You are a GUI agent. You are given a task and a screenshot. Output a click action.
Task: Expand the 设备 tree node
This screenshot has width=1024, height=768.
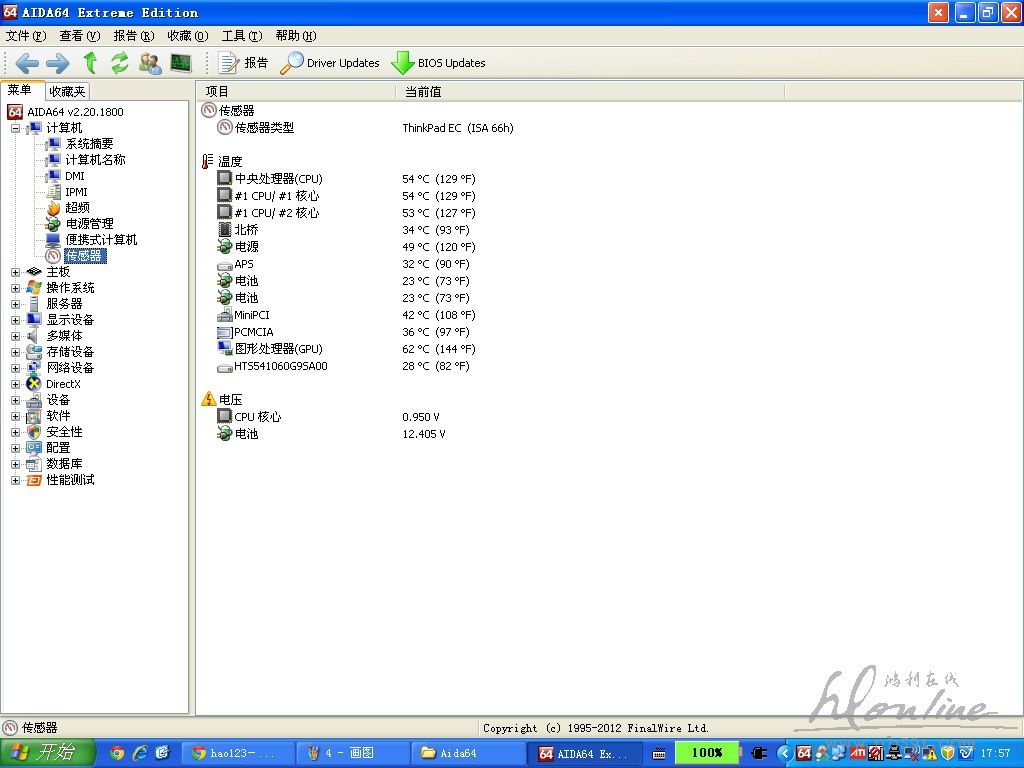16,400
